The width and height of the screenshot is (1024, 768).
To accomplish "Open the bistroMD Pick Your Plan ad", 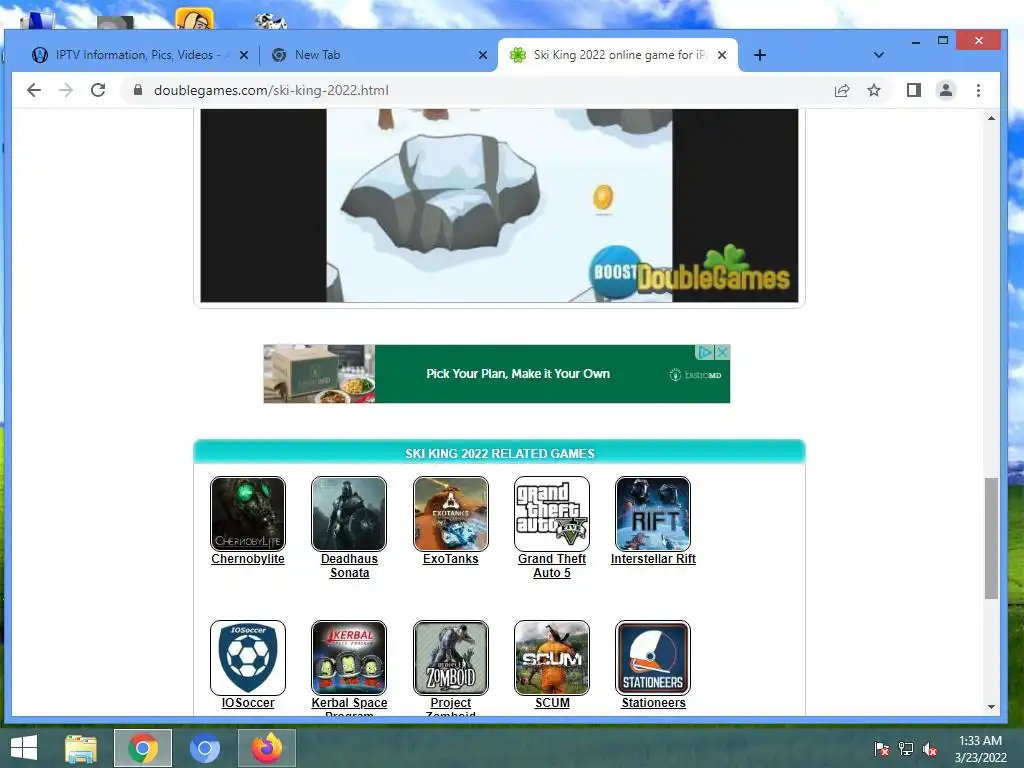I will point(496,374).
